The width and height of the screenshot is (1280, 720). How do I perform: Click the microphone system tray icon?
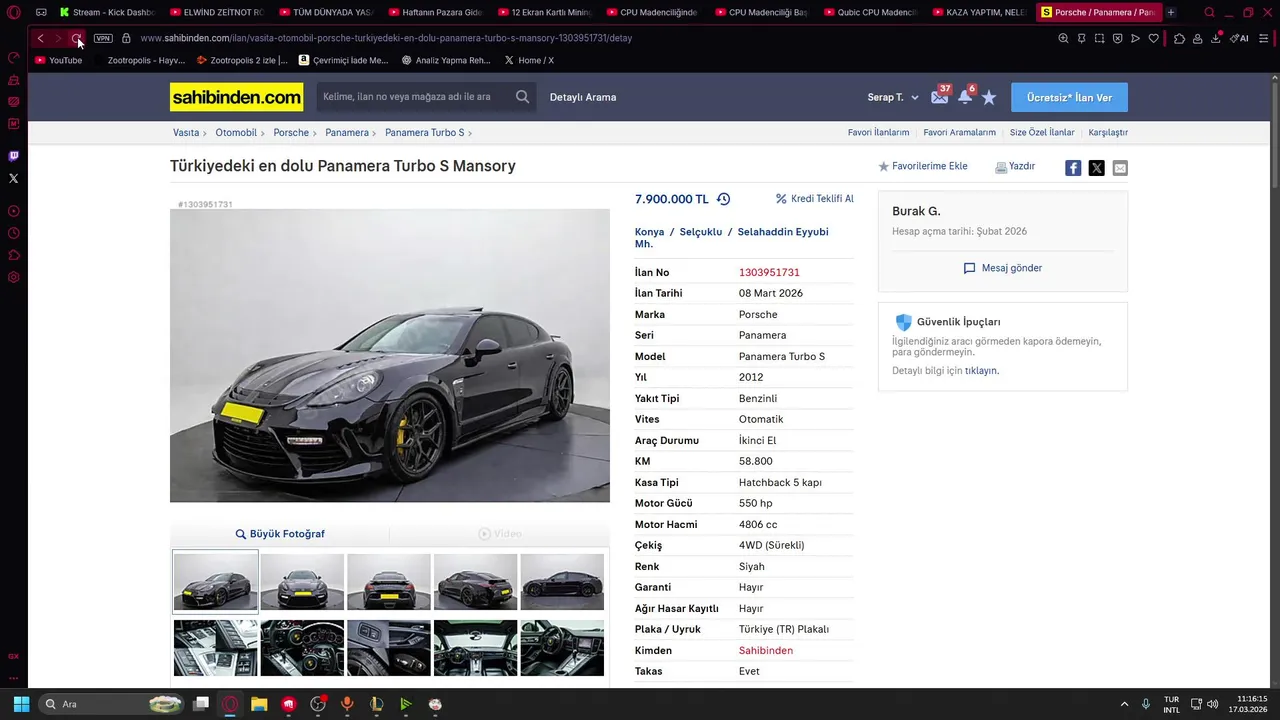(1146, 704)
